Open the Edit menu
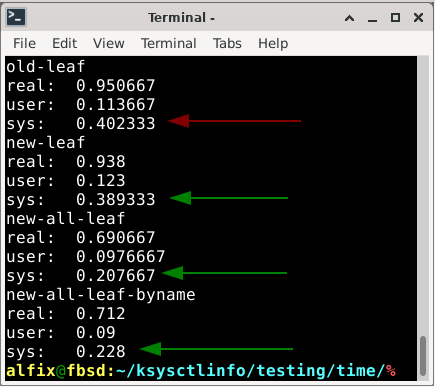This screenshot has height=387, width=435. pyautogui.click(x=65, y=43)
